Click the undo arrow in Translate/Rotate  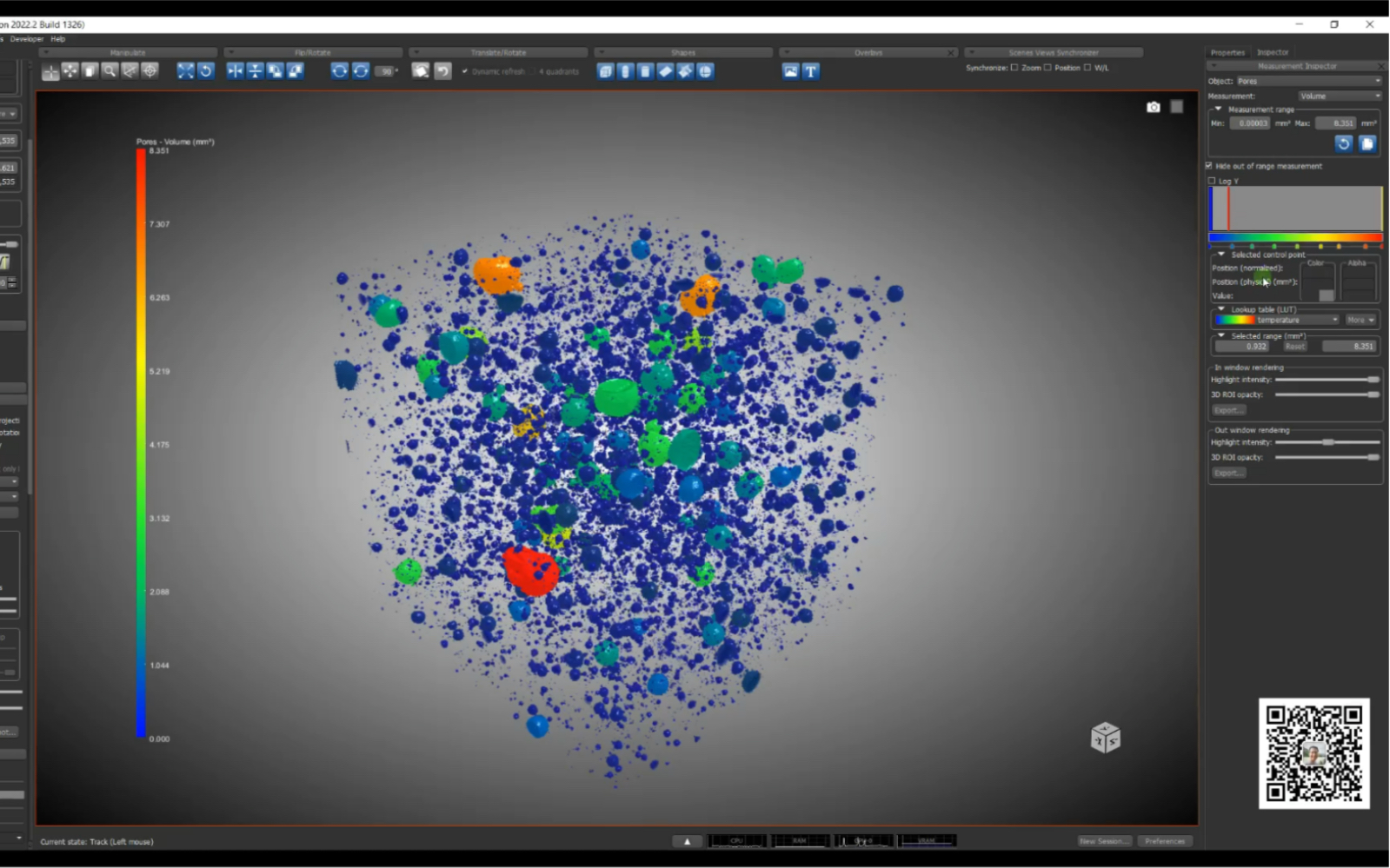click(x=442, y=71)
